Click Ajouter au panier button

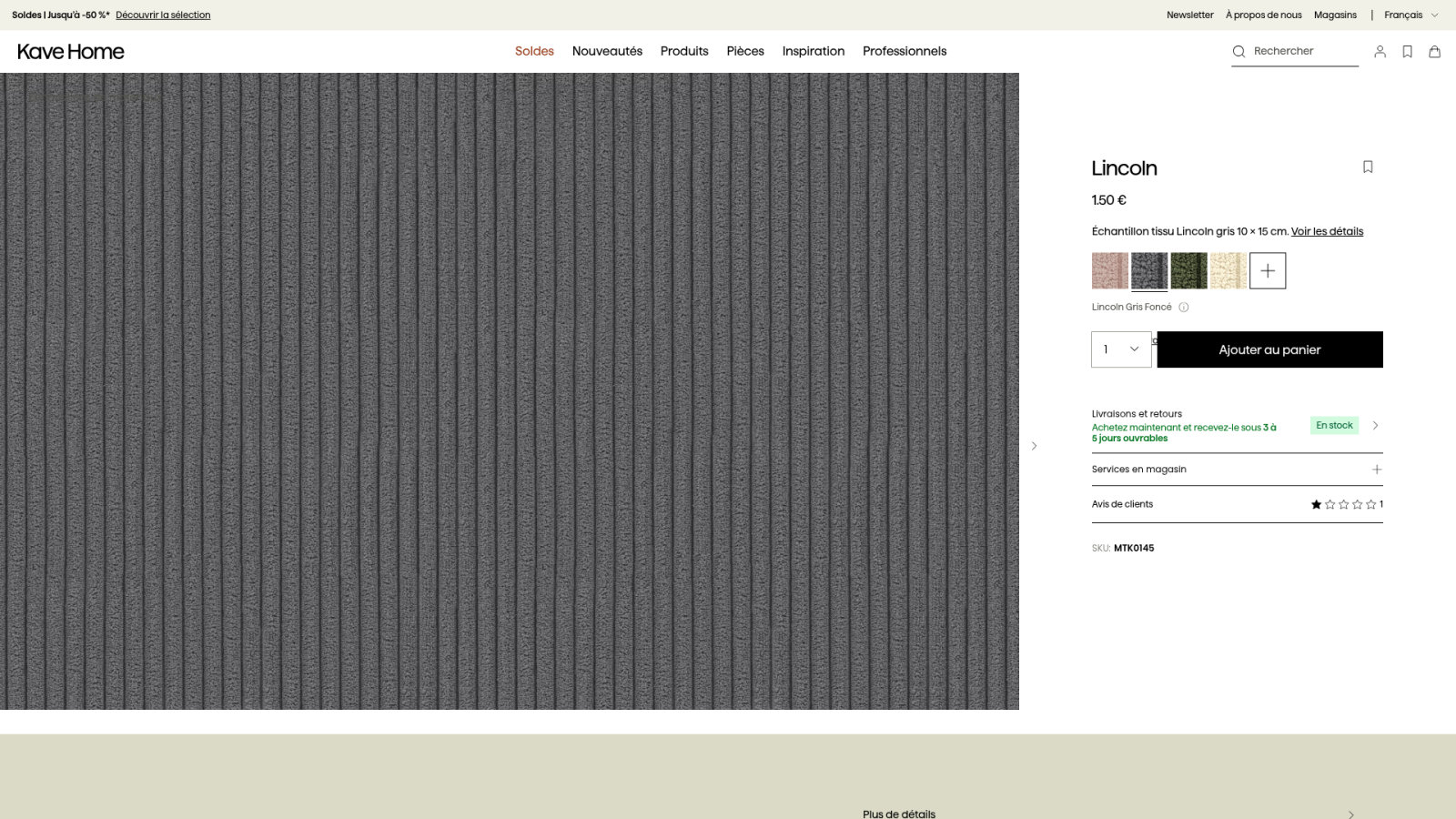pyautogui.click(x=1270, y=349)
